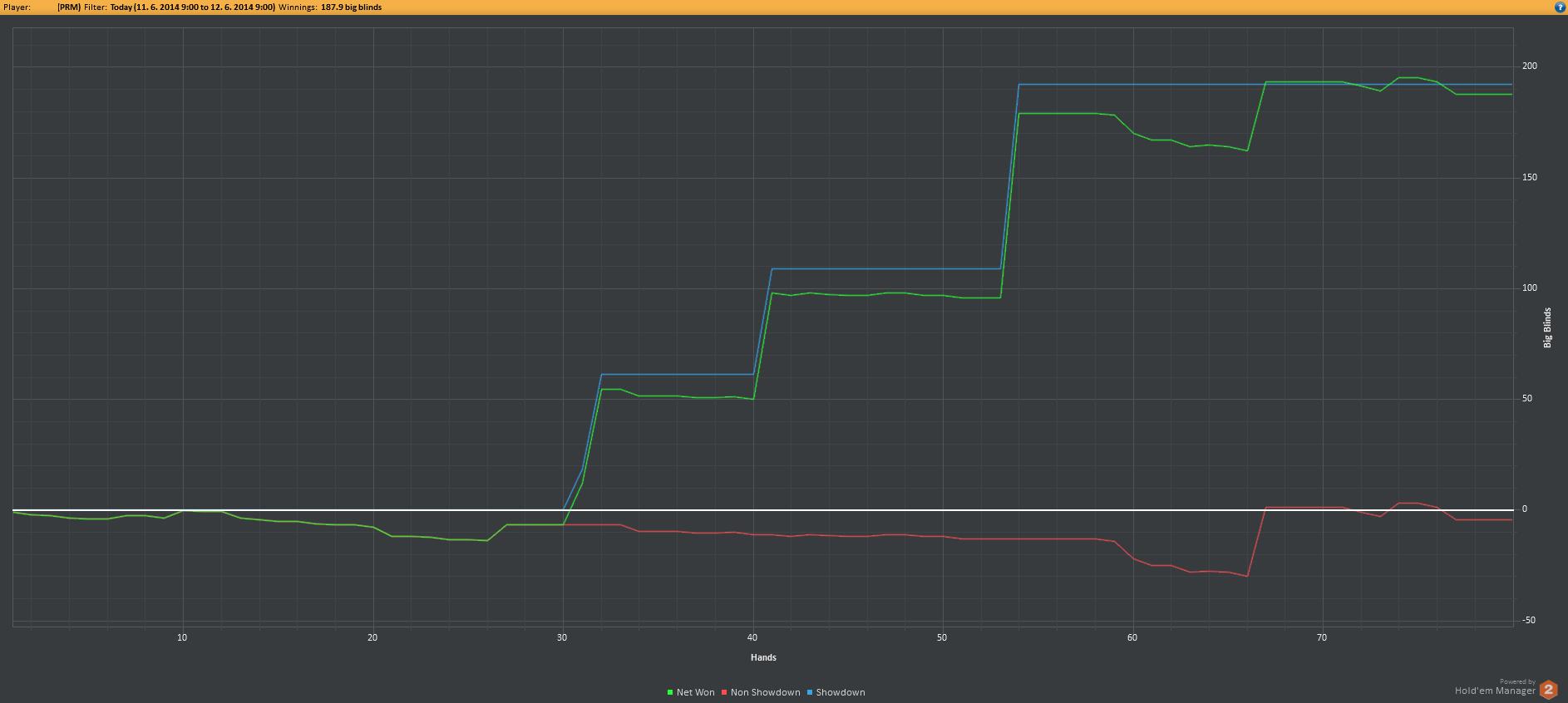Click the green Net Won legend square

(670, 692)
